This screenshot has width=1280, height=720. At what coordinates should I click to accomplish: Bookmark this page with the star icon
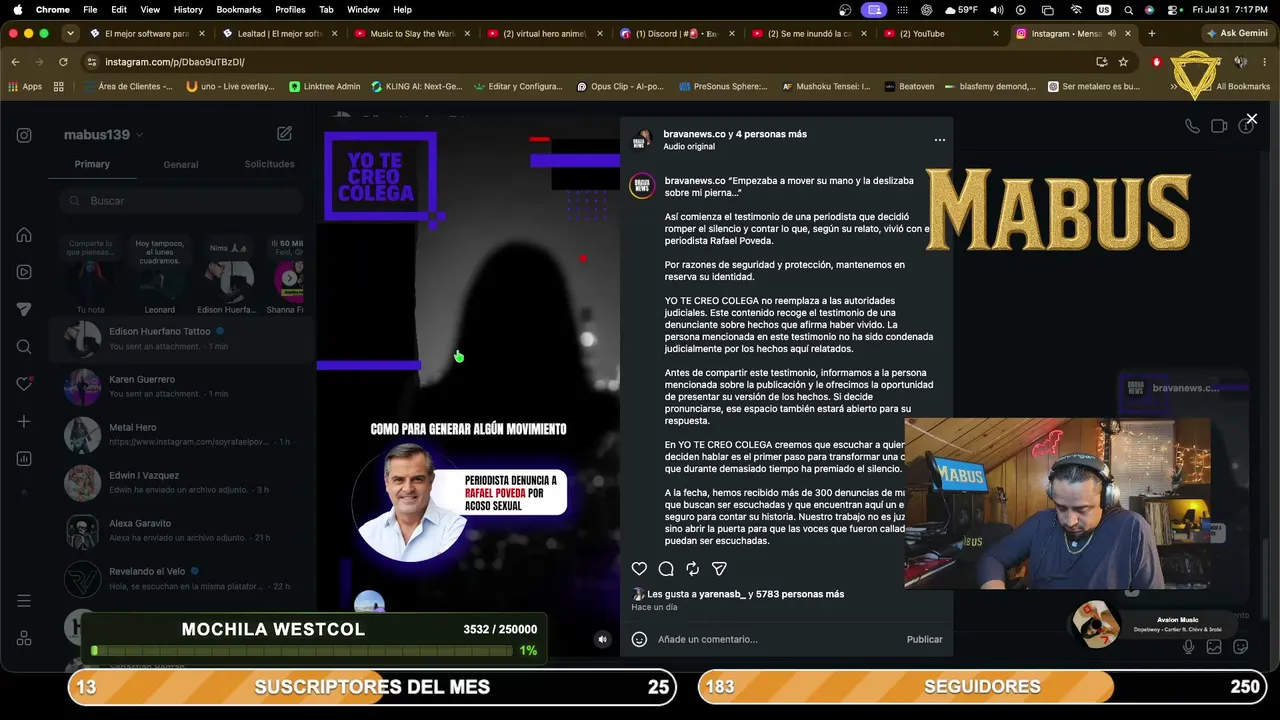(x=1123, y=62)
